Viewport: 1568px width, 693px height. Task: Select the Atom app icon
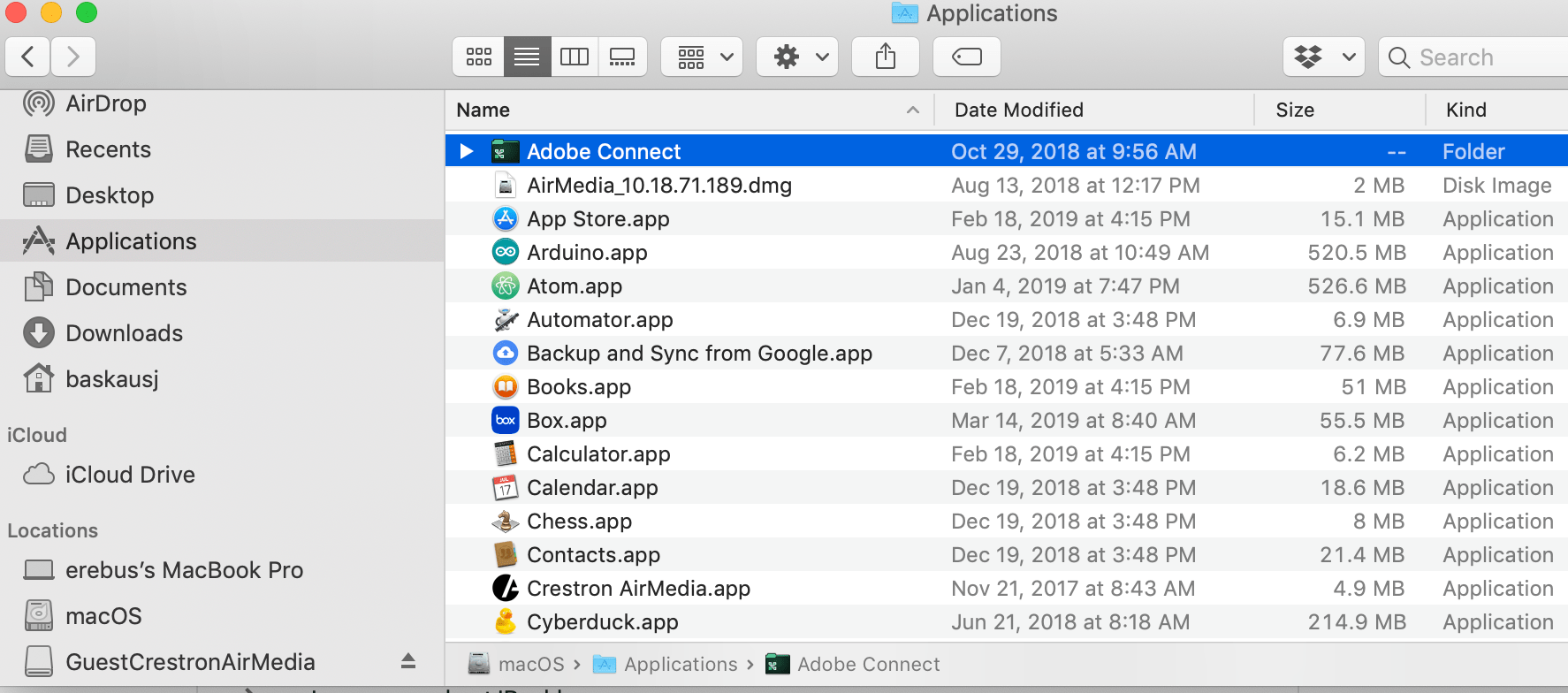coord(505,286)
